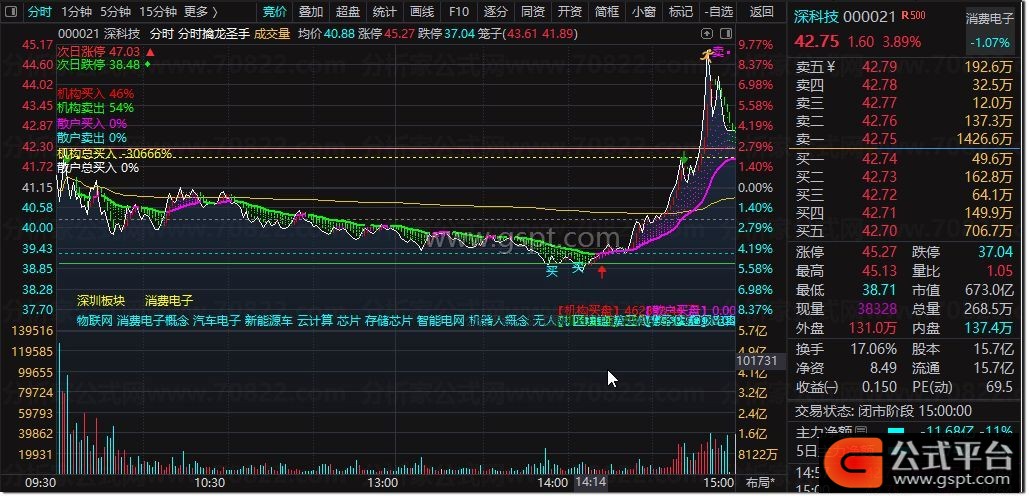Click the 同资 toolbar button
This screenshot has height=496, width=1029.
[533, 12]
